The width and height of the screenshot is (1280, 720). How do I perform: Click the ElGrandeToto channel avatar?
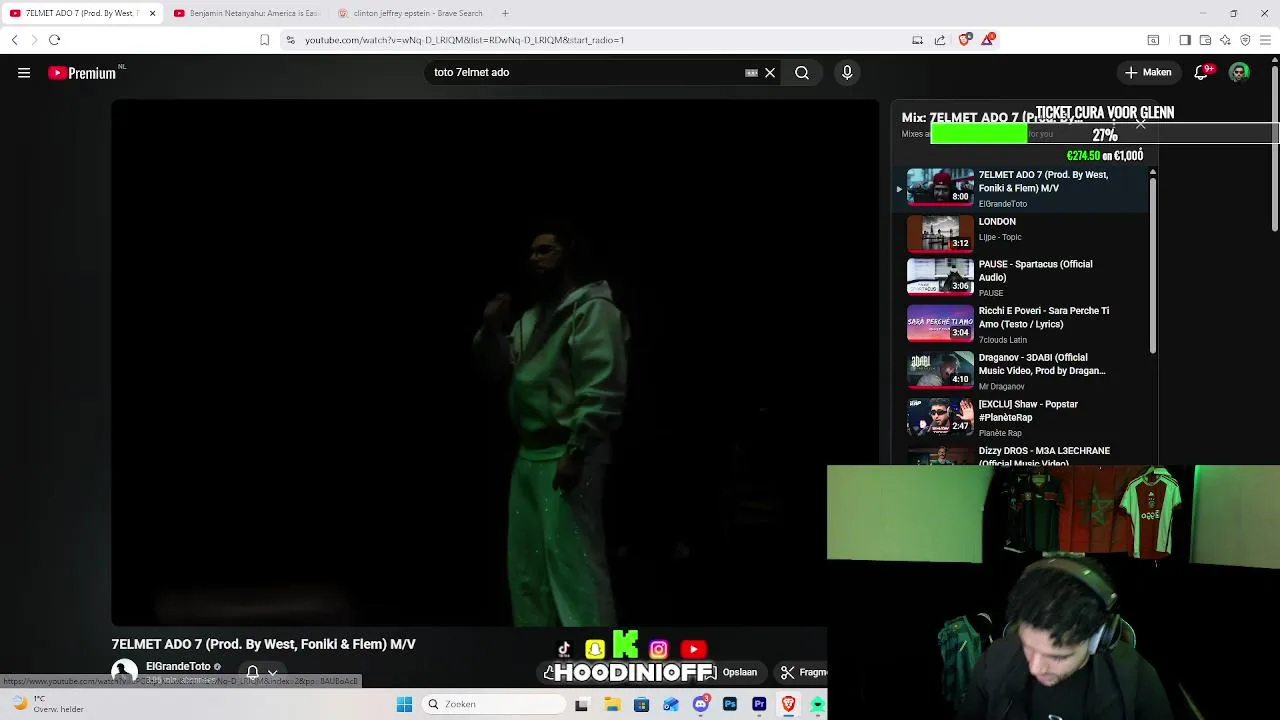[x=124, y=672]
